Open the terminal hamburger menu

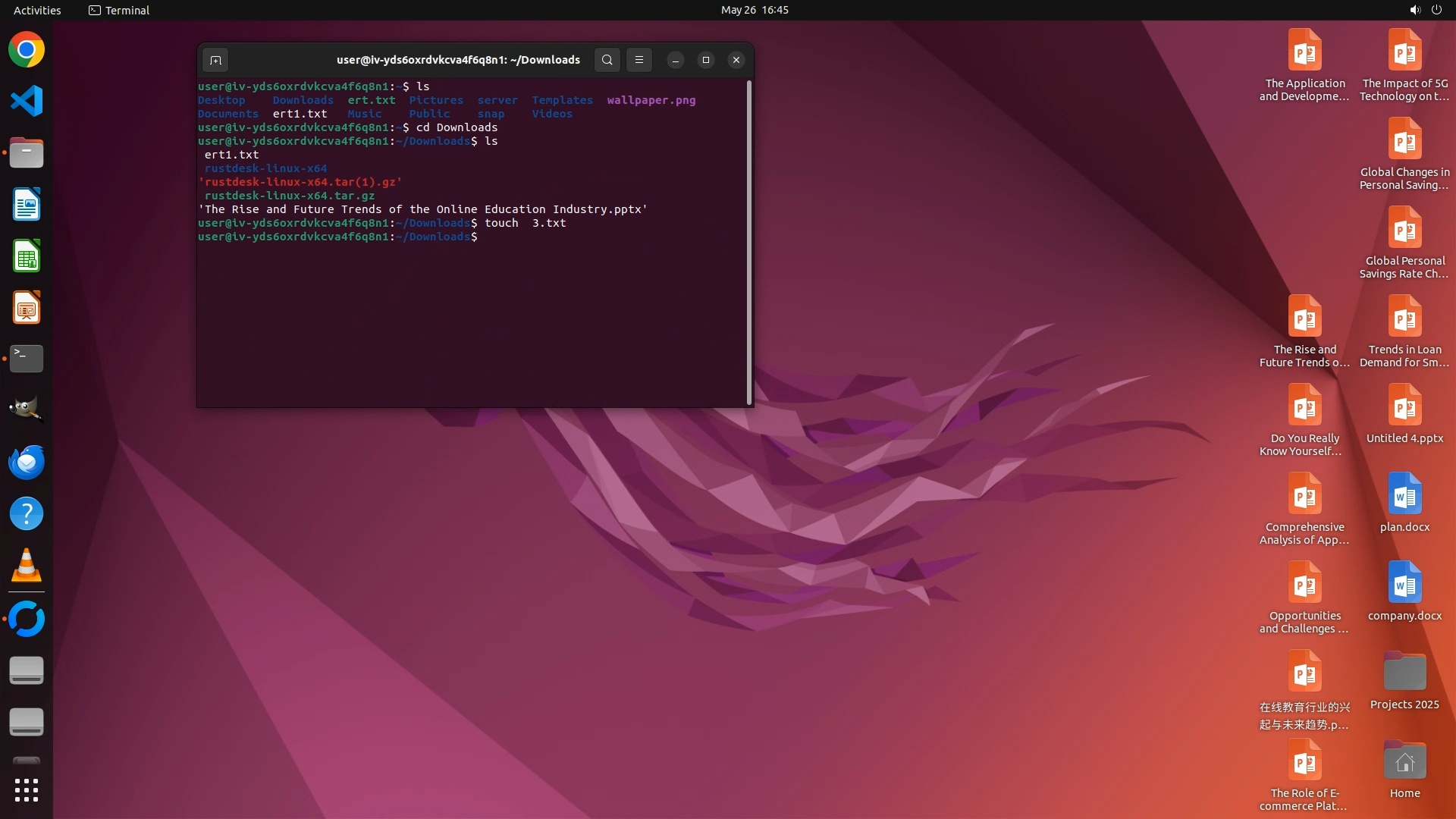pos(639,60)
